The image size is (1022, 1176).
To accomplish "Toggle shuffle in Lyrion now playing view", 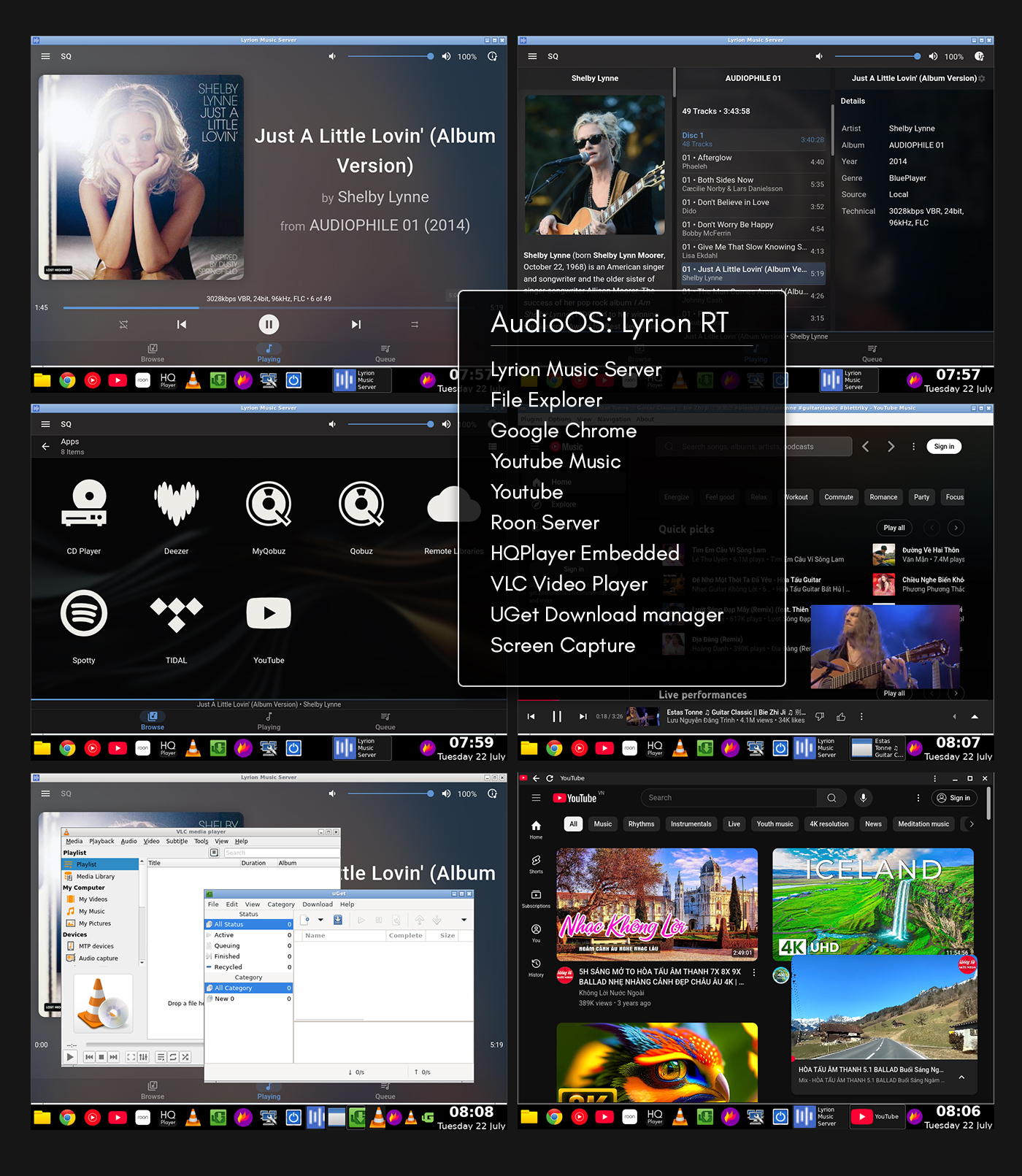I will (123, 324).
